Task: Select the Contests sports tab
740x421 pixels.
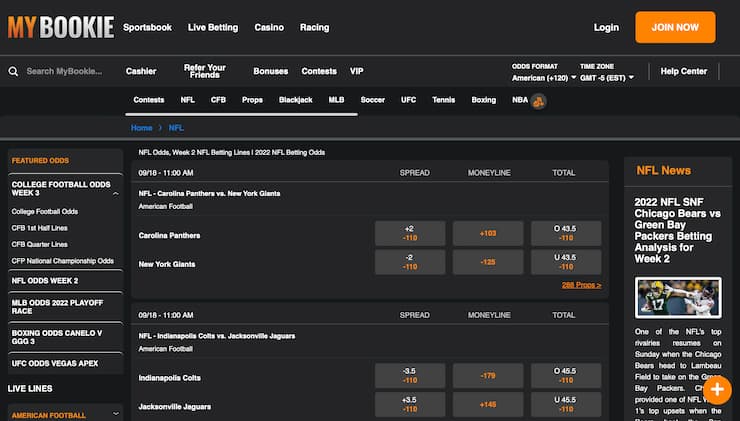Action: click(149, 100)
